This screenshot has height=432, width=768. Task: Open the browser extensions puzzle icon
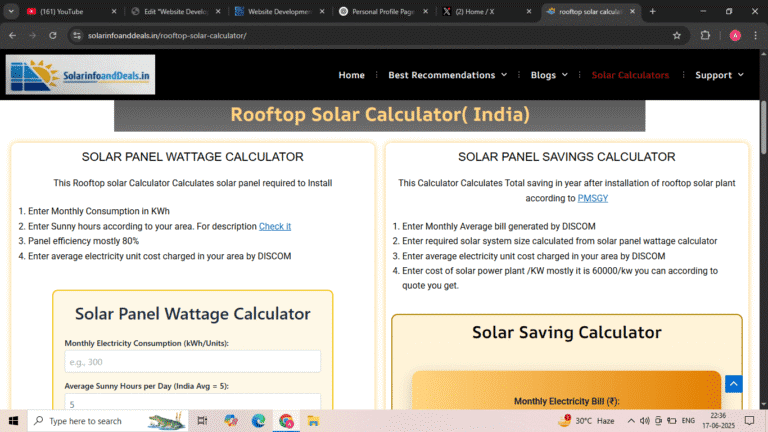[705, 35]
